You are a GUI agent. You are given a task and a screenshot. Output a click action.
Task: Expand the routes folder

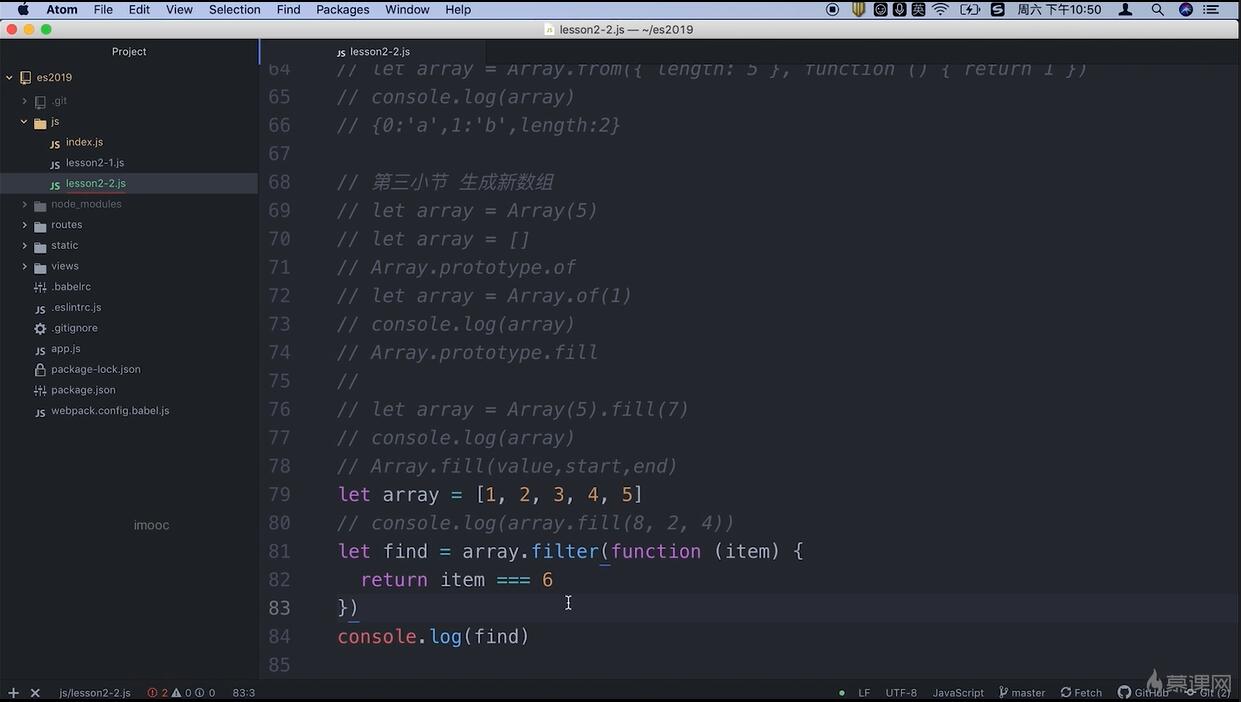coord(24,225)
